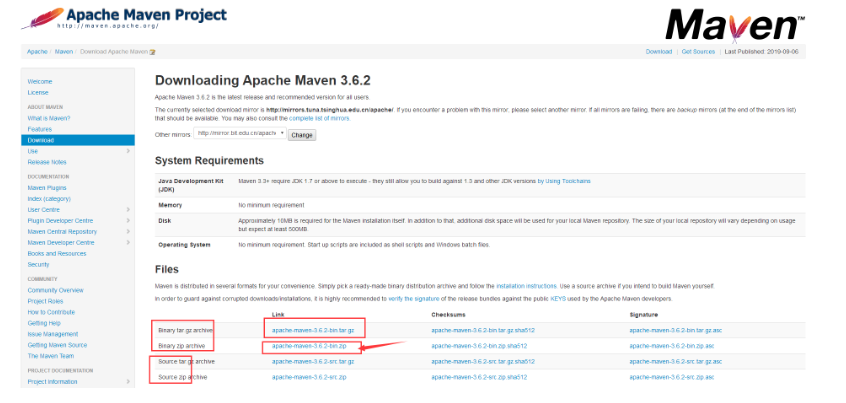
Task: Open apache-maven-3.6.2-bin.tar.gz.sha512 checksum
Action: coord(483,330)
